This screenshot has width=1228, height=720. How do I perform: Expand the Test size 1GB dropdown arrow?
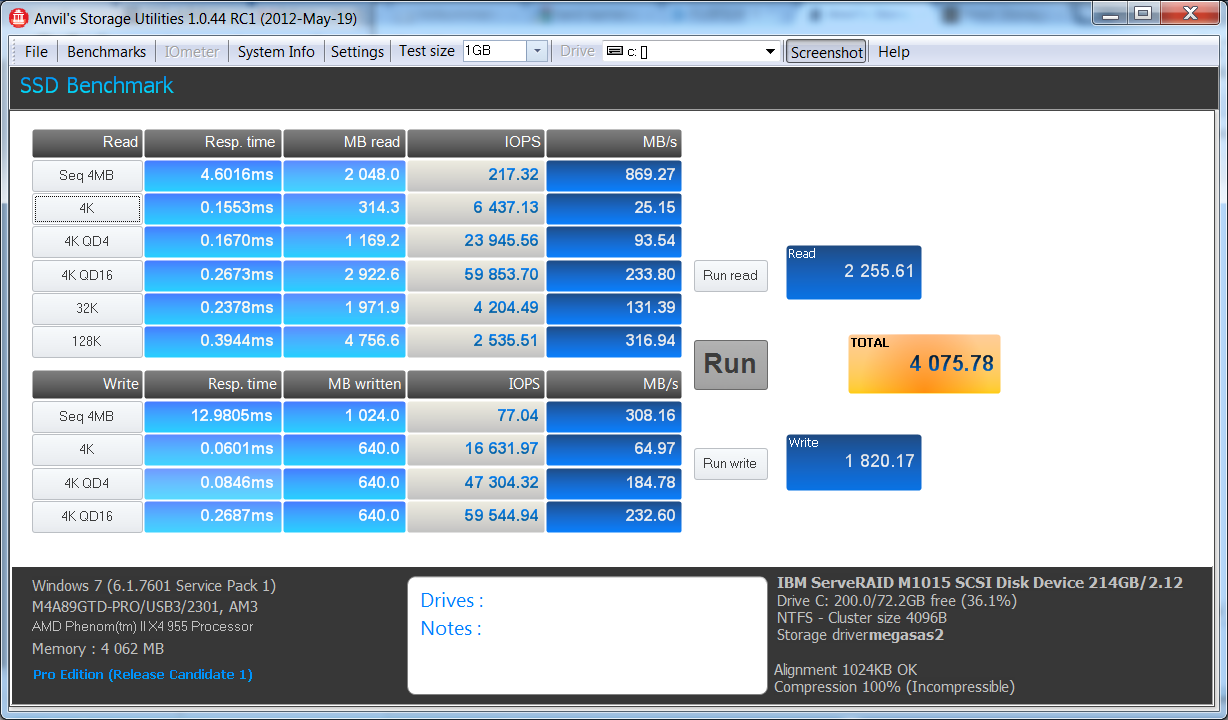click(537, 51)
